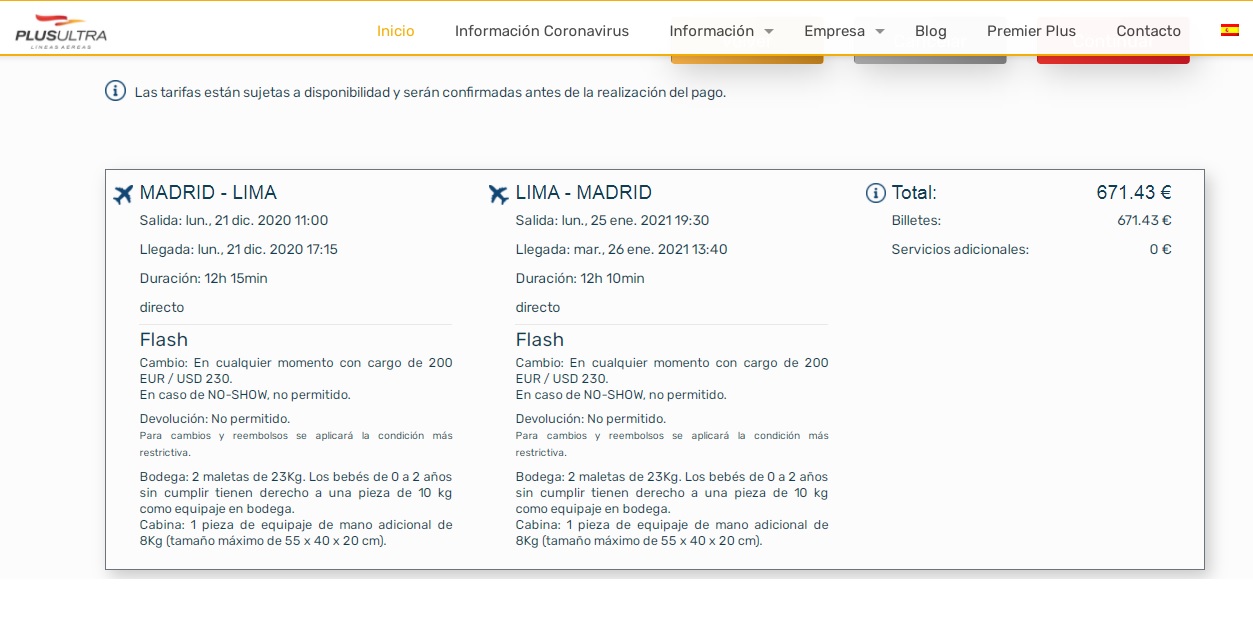
Task: Click outbound 'Cambio: En cualquier momento' condition
Action: (x=296, y=371)
